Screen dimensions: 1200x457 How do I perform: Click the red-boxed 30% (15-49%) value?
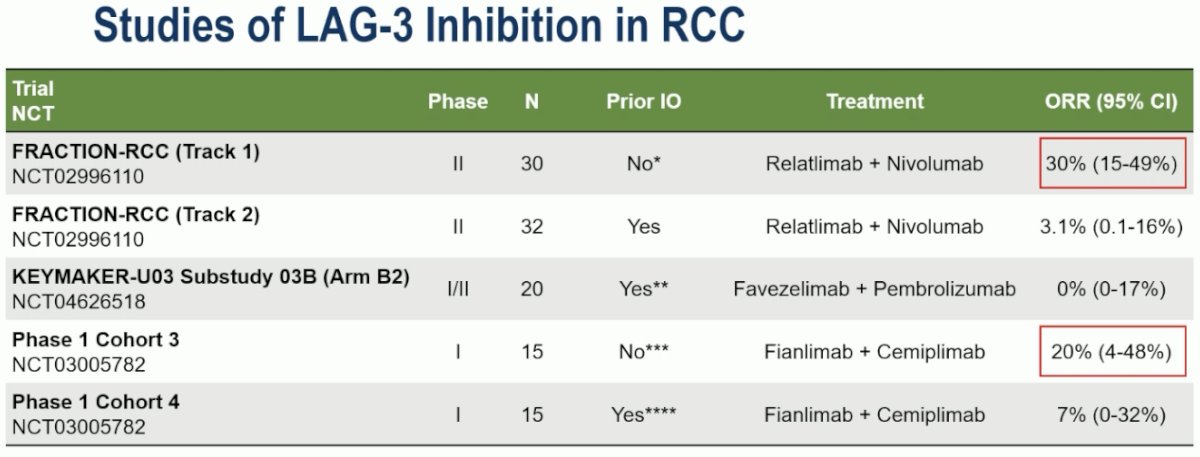click(x=1111, y=163)
